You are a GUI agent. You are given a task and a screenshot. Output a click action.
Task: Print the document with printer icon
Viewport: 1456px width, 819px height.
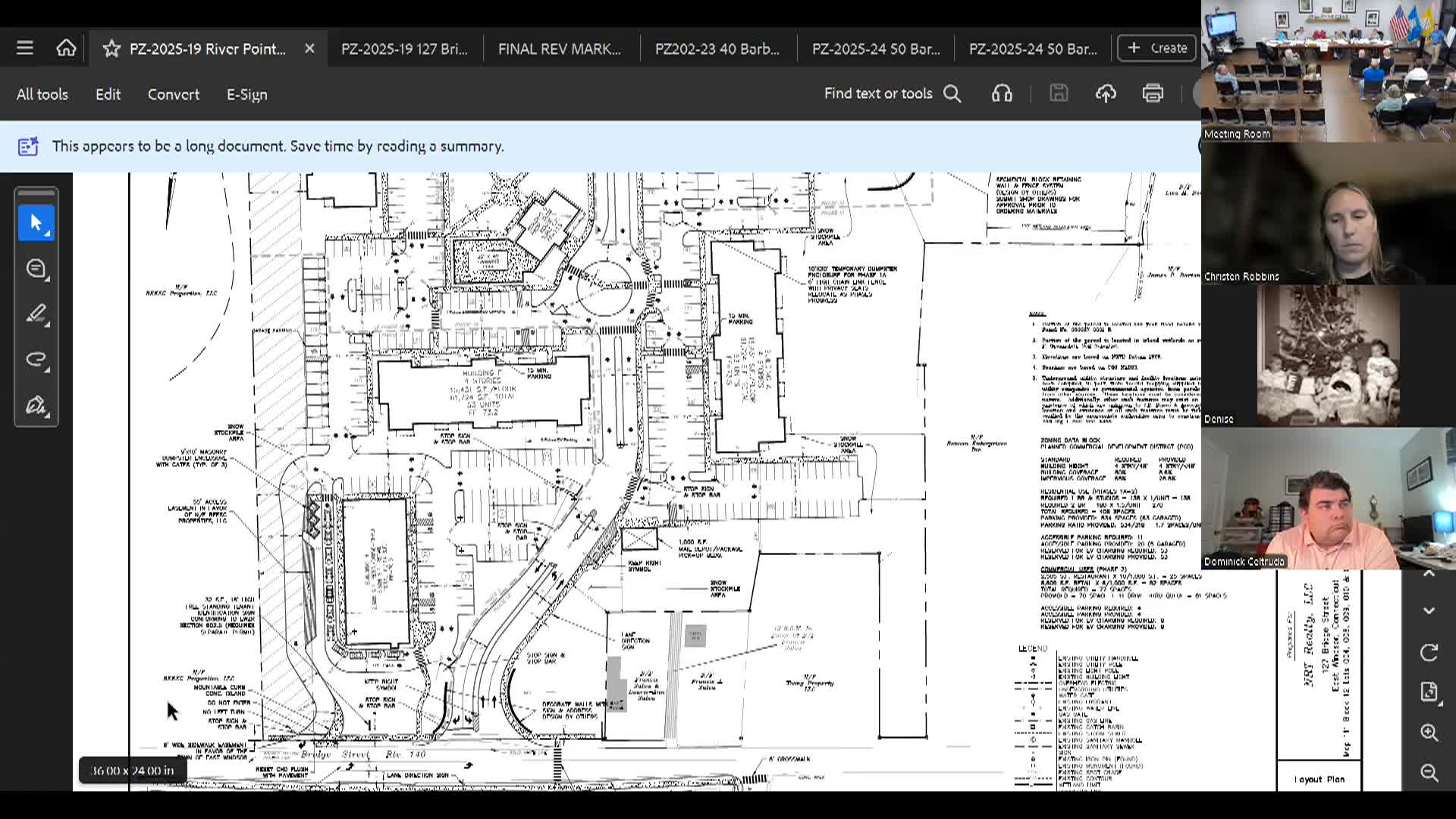(x=1153, y=93)
